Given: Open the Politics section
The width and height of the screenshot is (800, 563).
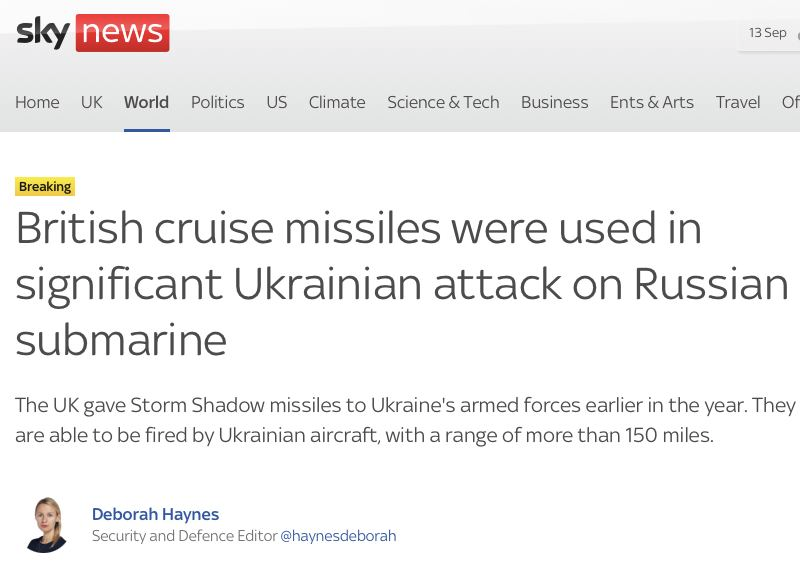Looking at the screenshot, I should [x=217, y=102].
